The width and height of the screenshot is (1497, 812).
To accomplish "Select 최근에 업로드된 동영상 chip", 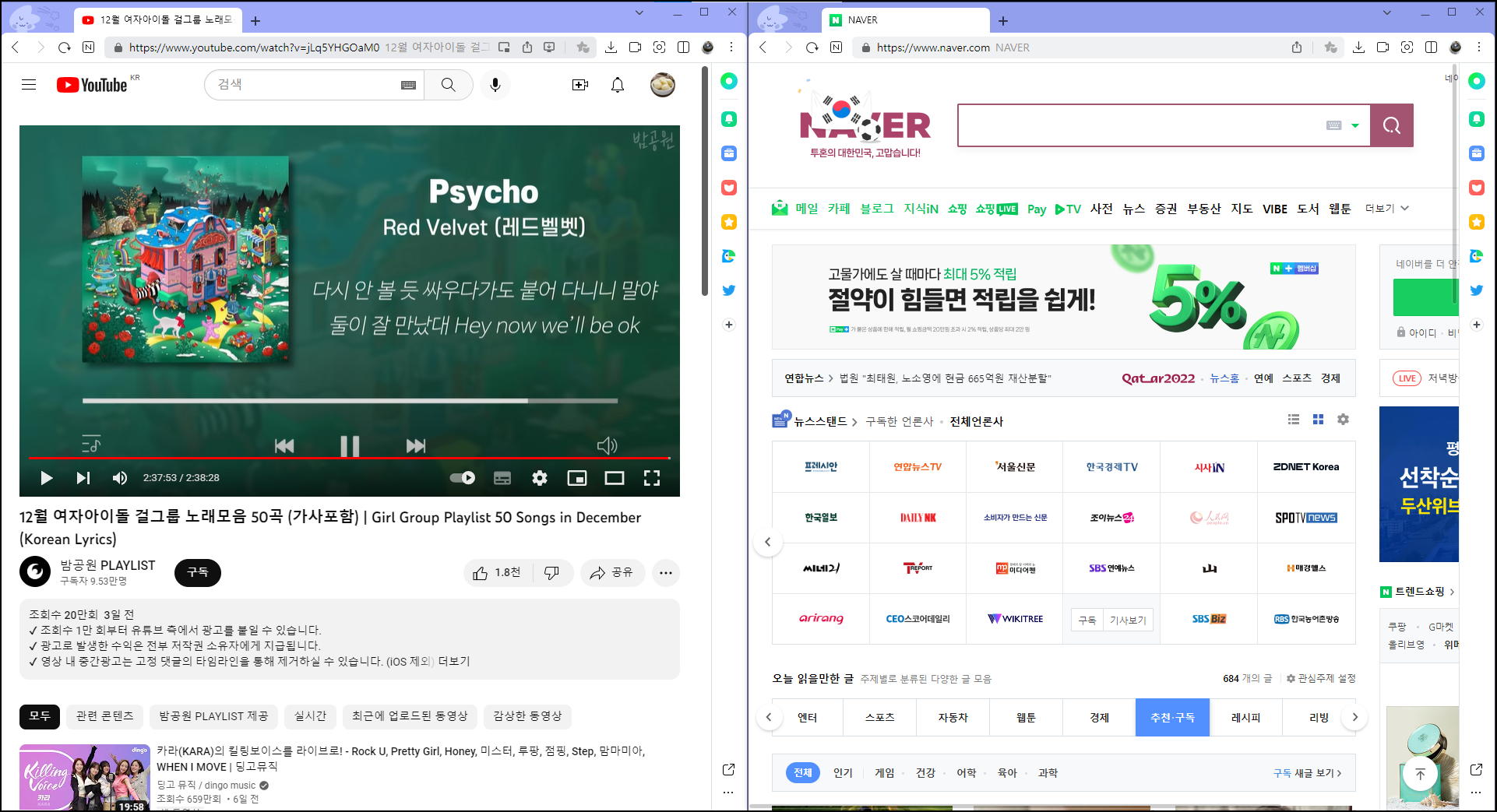I will [x=410, y=716].
